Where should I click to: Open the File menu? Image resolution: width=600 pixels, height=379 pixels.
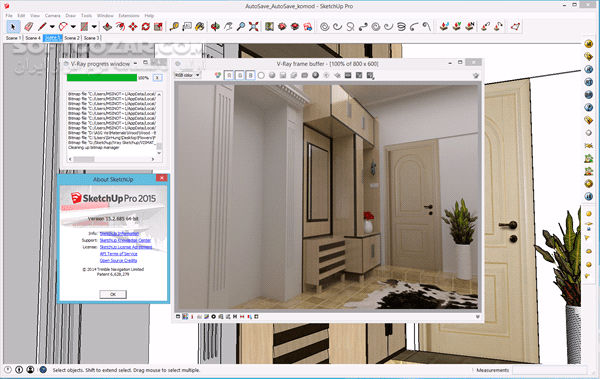[x=9, y=16]
